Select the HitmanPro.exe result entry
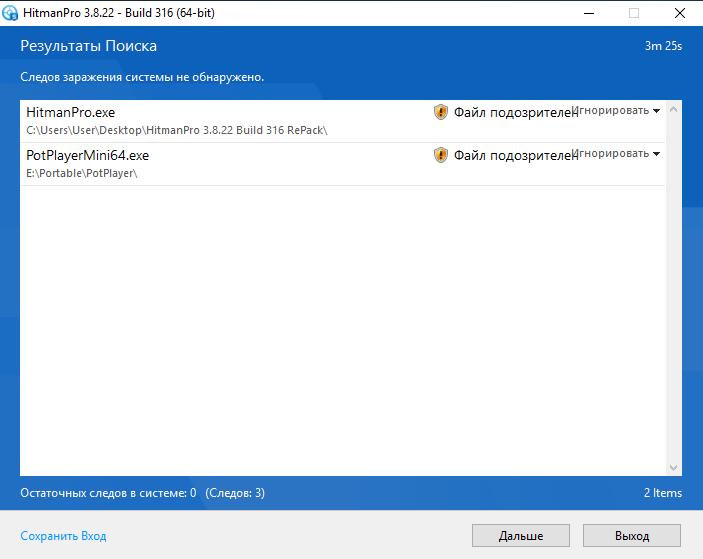Viewport: 703px width, 559px height. pos(342,121)
